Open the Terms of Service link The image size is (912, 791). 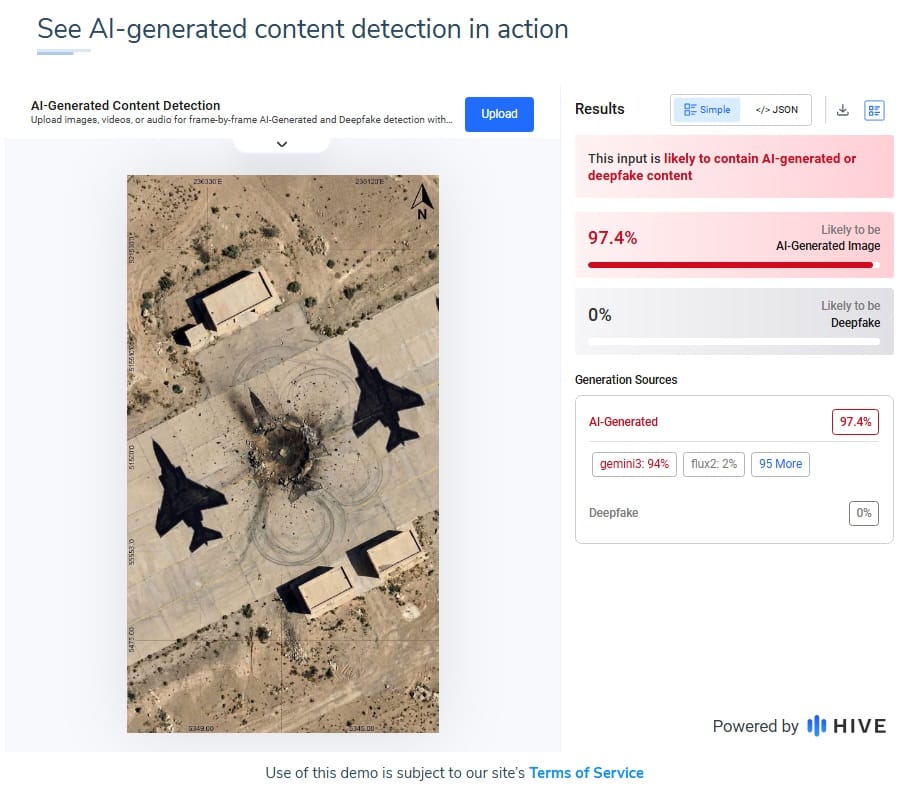(586, 773)
